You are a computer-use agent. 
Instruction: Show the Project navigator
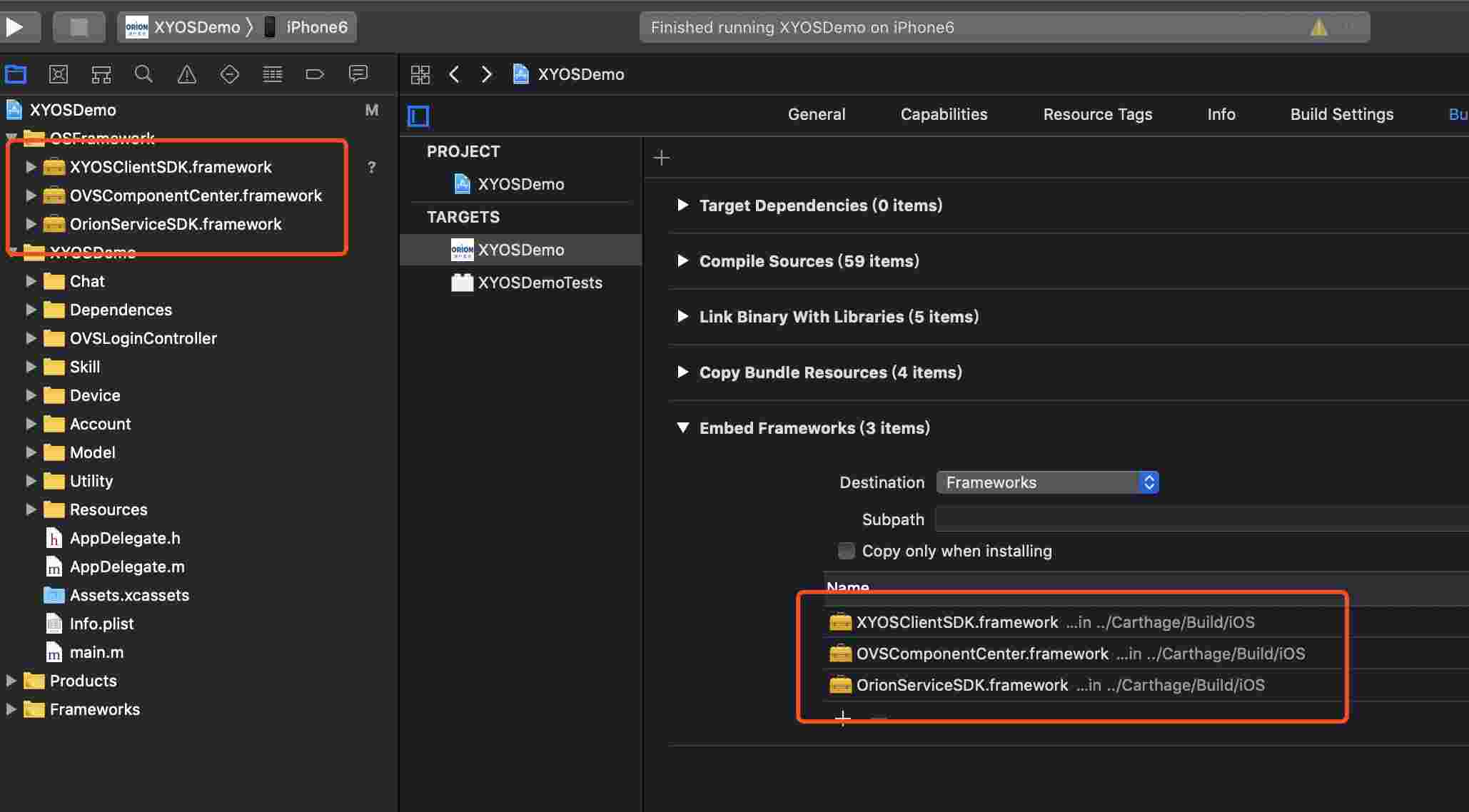[16, 73]
